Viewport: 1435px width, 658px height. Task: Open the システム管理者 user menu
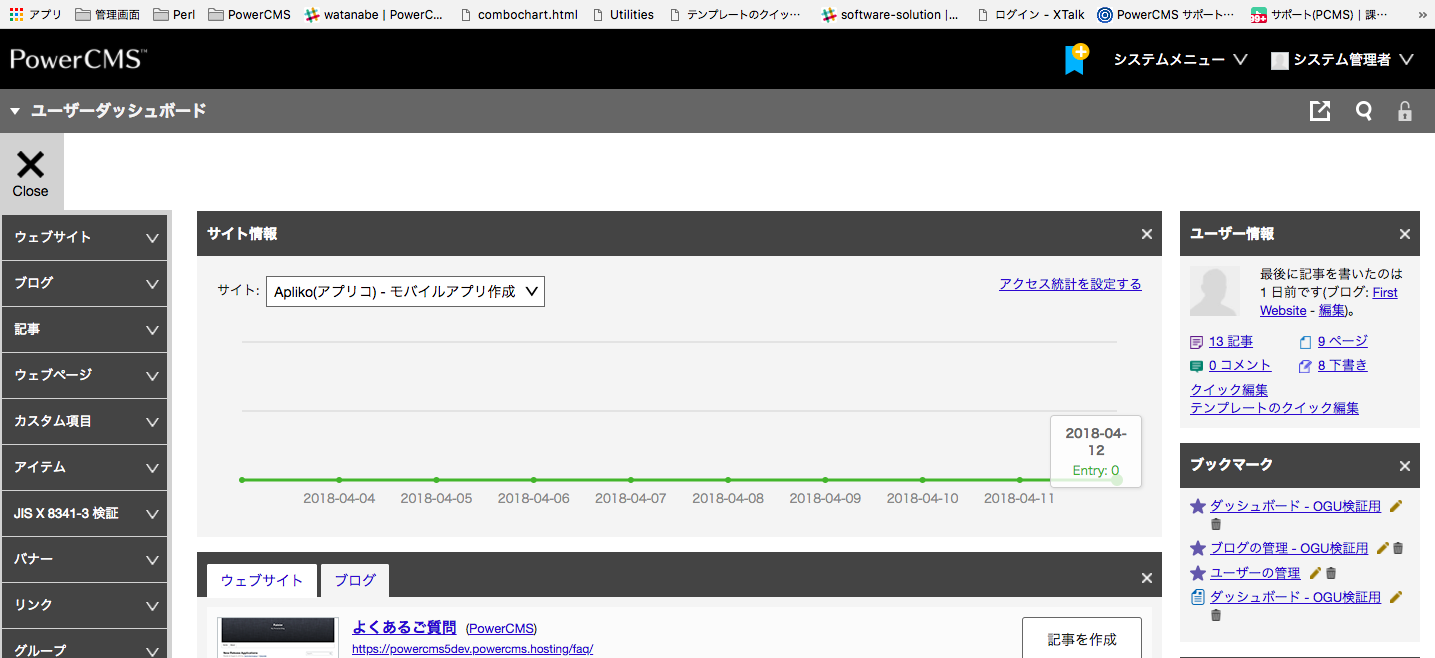click(x=1342, y=60)
